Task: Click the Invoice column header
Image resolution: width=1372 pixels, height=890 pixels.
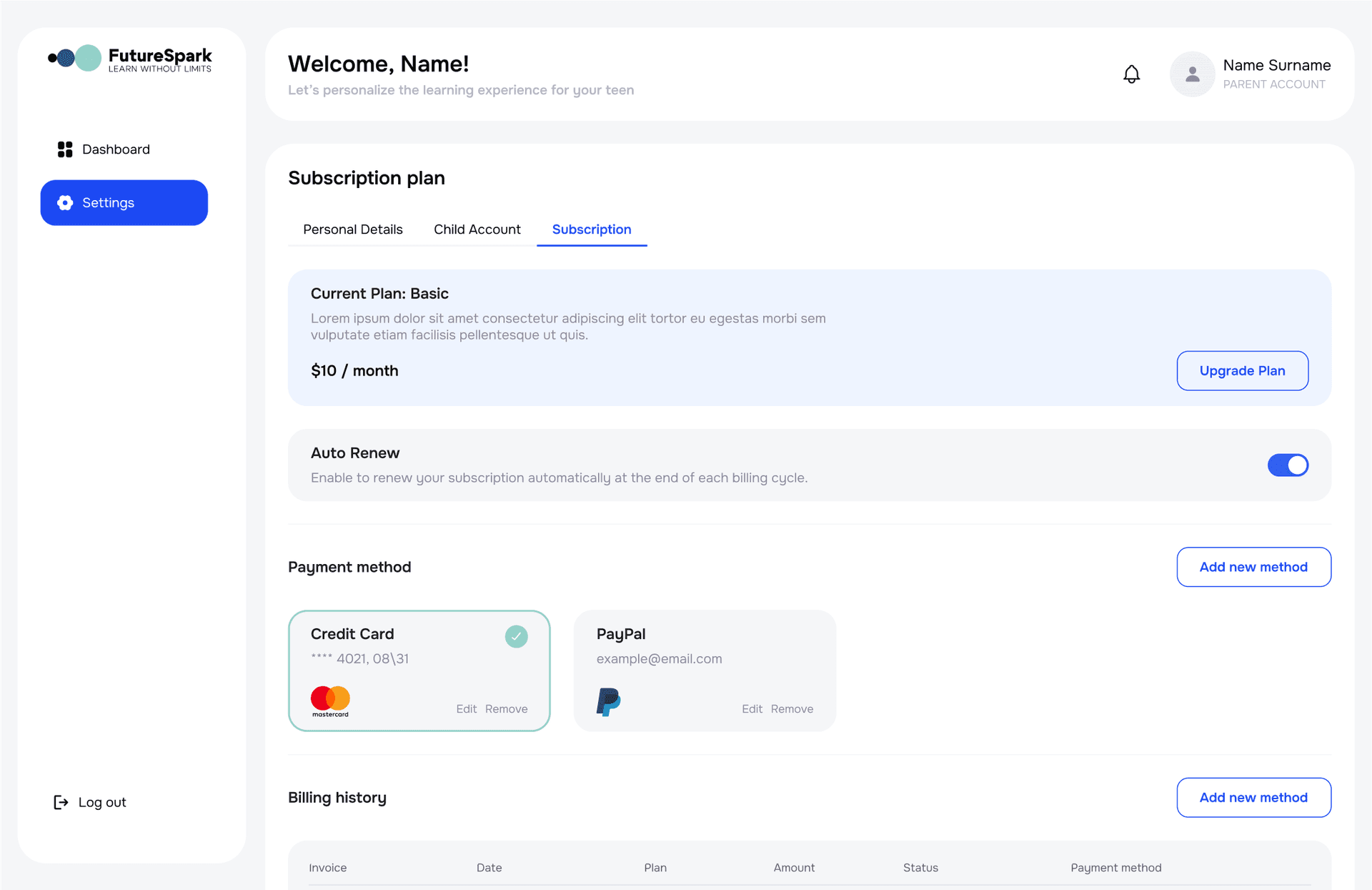Action: (328, 867)
